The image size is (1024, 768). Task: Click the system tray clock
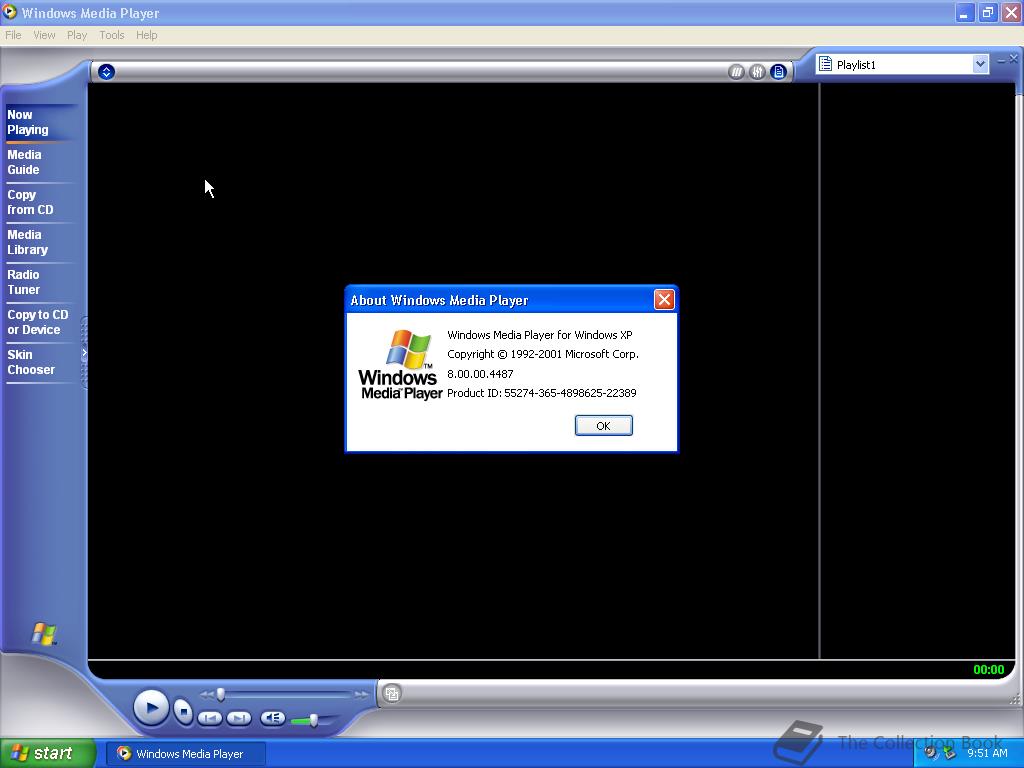tap(987, 753)
